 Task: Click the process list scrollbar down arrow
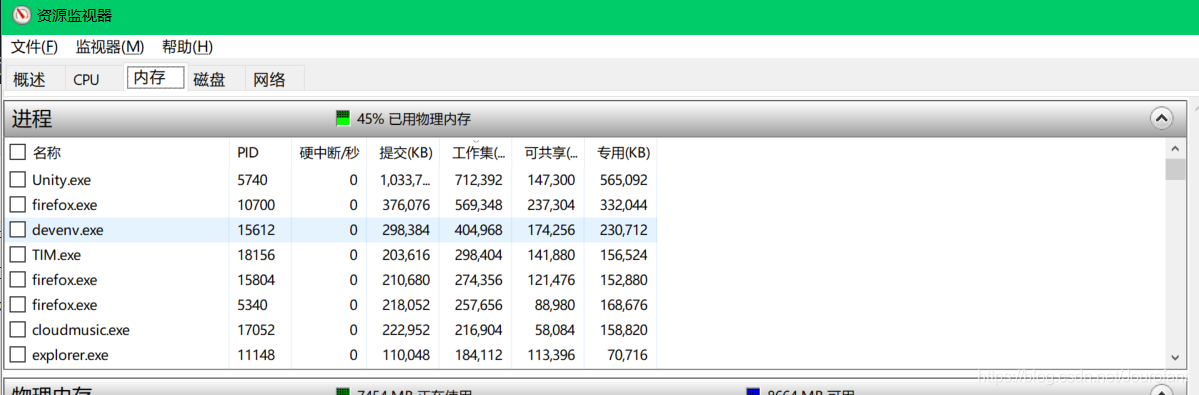[1175, 357]
